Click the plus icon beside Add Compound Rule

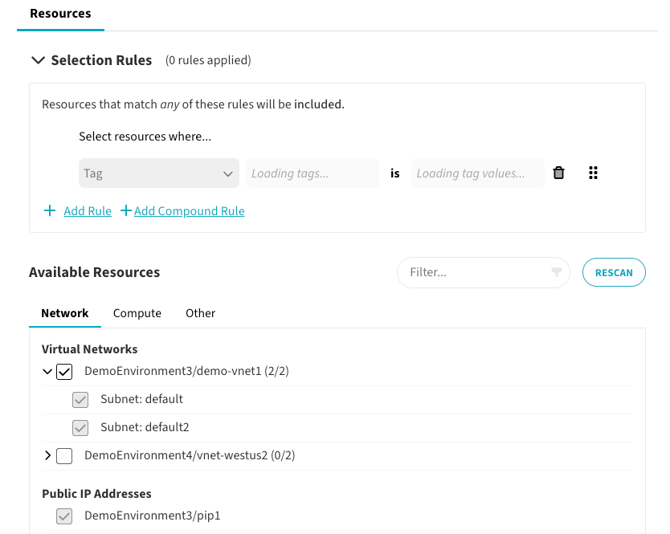click(x=126, y=211)
